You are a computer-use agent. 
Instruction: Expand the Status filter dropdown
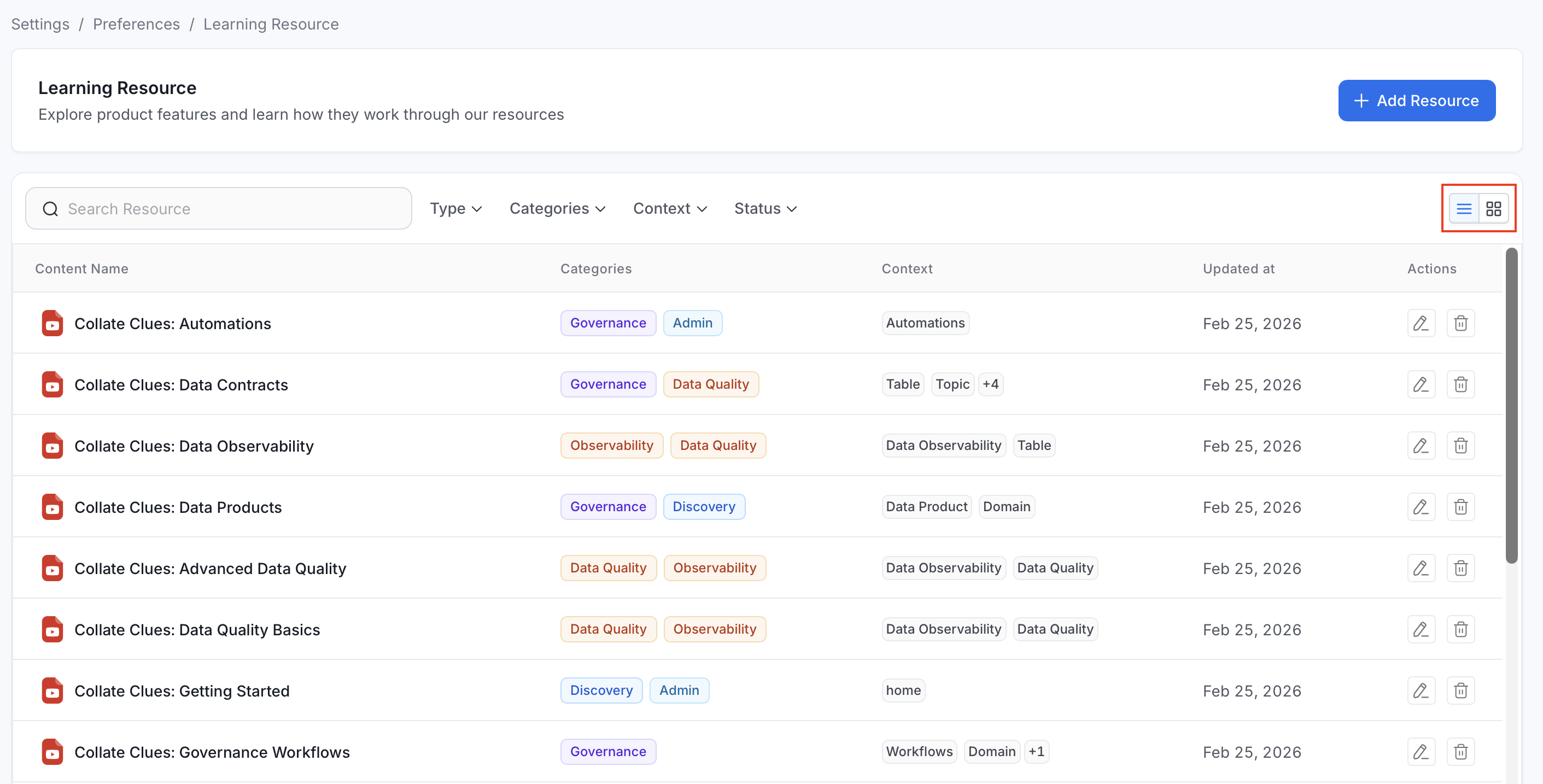(765, 208)
